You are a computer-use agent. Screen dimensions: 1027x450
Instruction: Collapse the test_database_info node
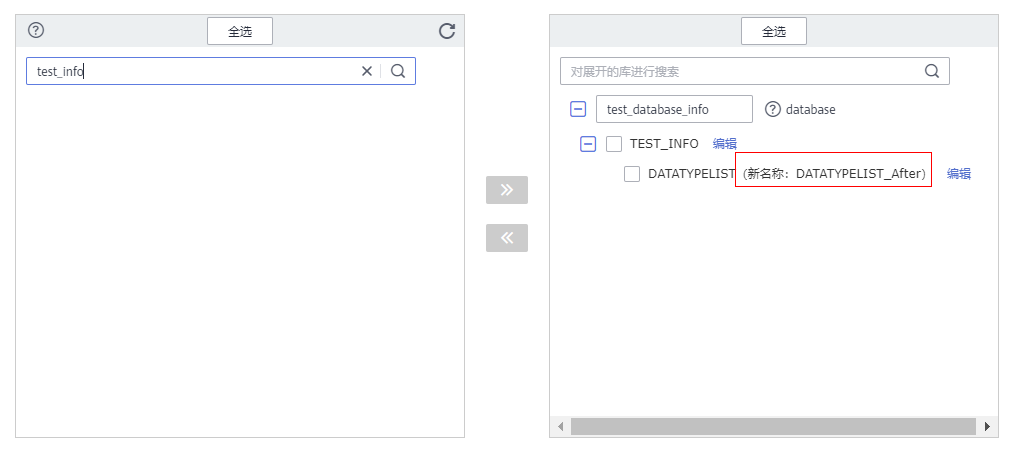pyautogui.click(x=578, y=109)
